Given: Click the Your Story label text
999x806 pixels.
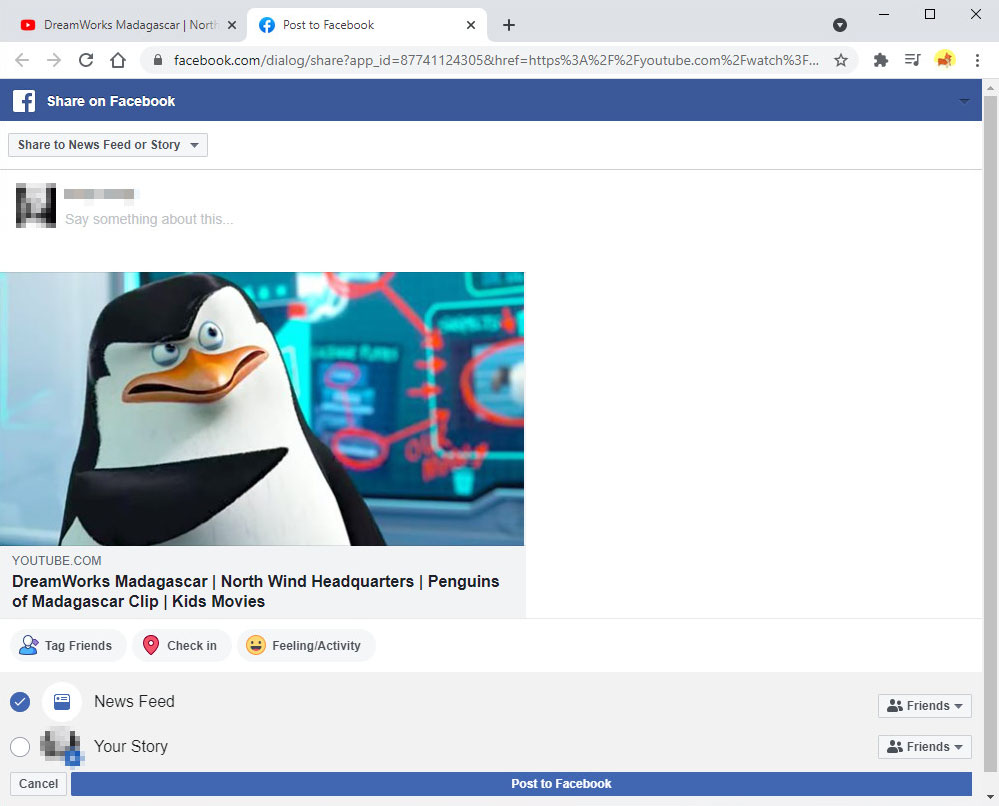Looking at the screenshot, I should tap(131, 746).
